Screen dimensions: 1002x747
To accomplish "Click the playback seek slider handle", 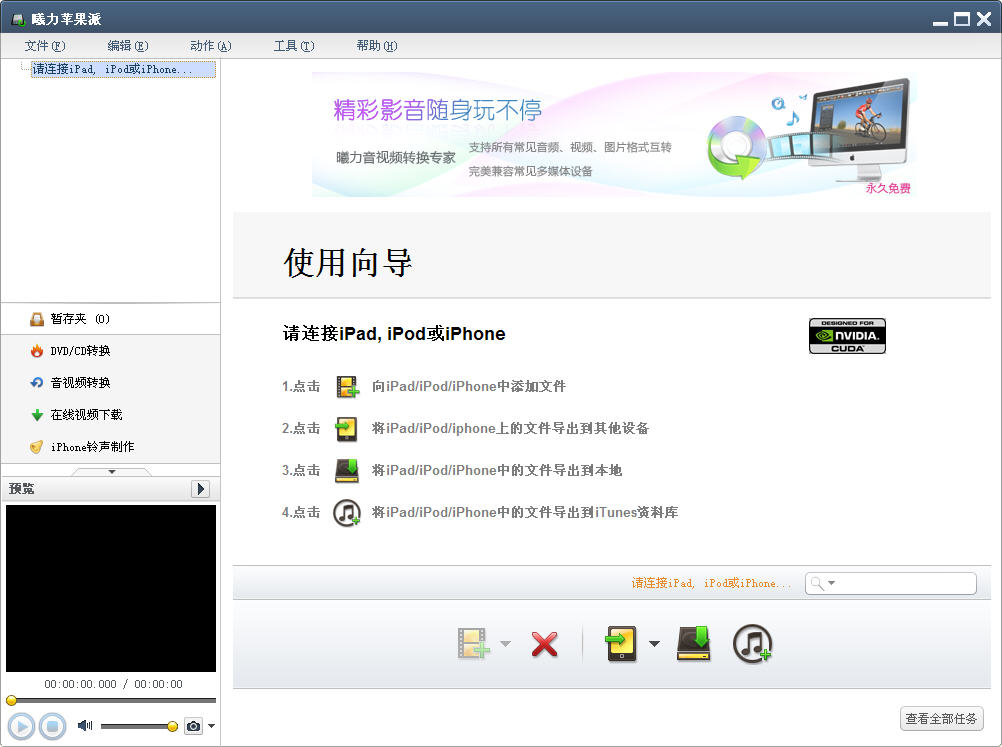I will pyautogui.click(x=12, y=700).
